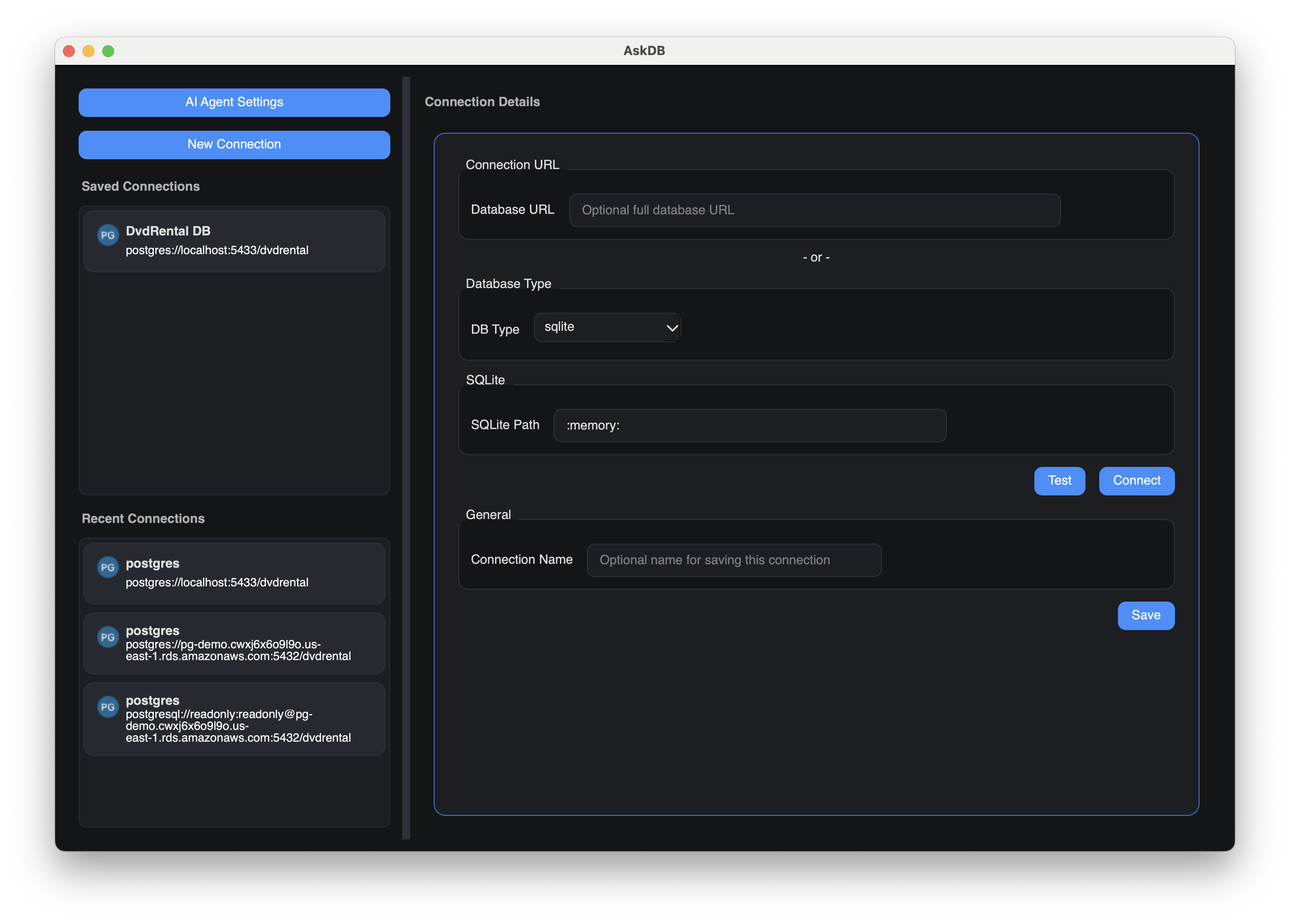Open AI Agent Settings
This screenshot has height=924, width=1290.
[234, 102]
